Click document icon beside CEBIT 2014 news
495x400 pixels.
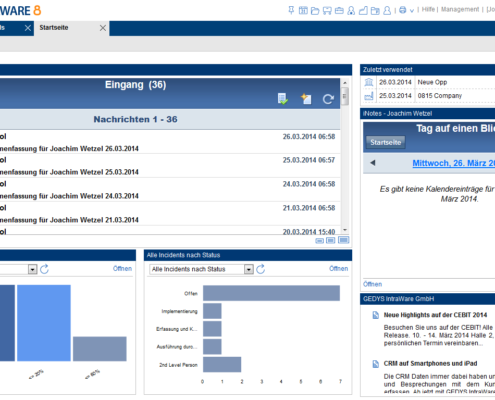click(x=375, y=315)
